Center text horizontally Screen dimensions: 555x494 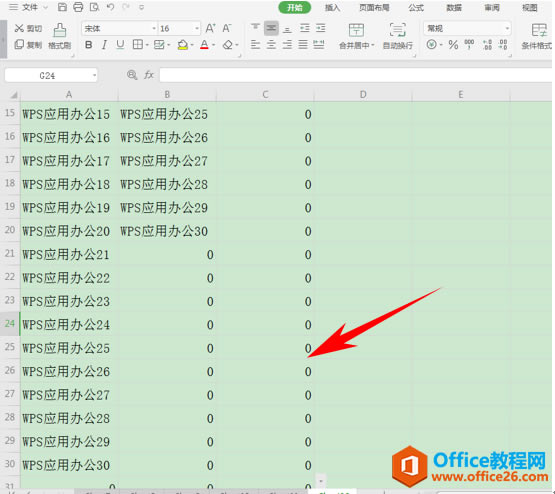click(x=271, y=45)
